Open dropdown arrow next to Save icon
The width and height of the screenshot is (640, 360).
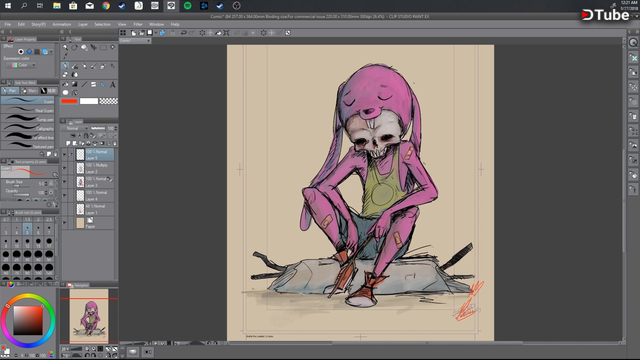click(x=156, y=33)
